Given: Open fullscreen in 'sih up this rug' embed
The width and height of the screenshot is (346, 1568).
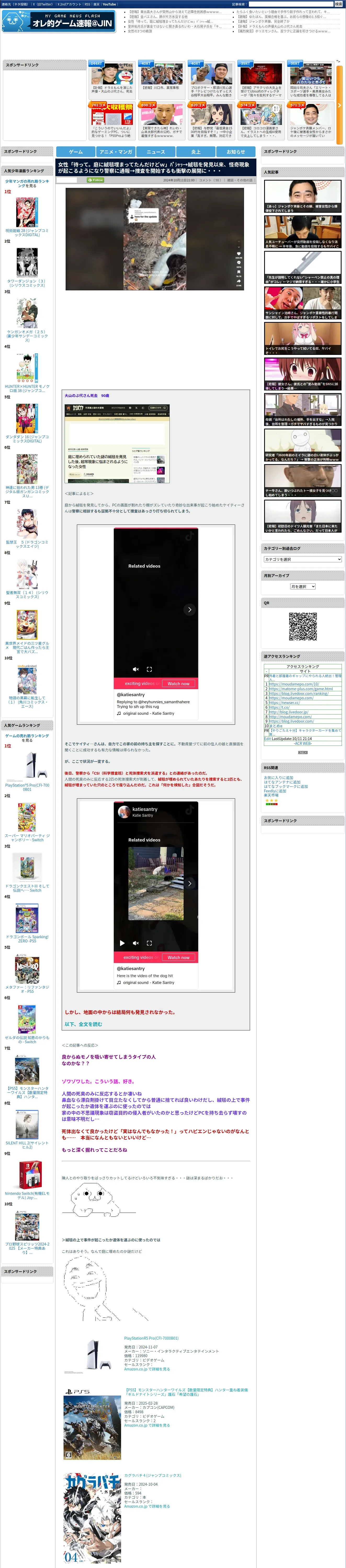Looking at the screenshot, I should 149,669.
